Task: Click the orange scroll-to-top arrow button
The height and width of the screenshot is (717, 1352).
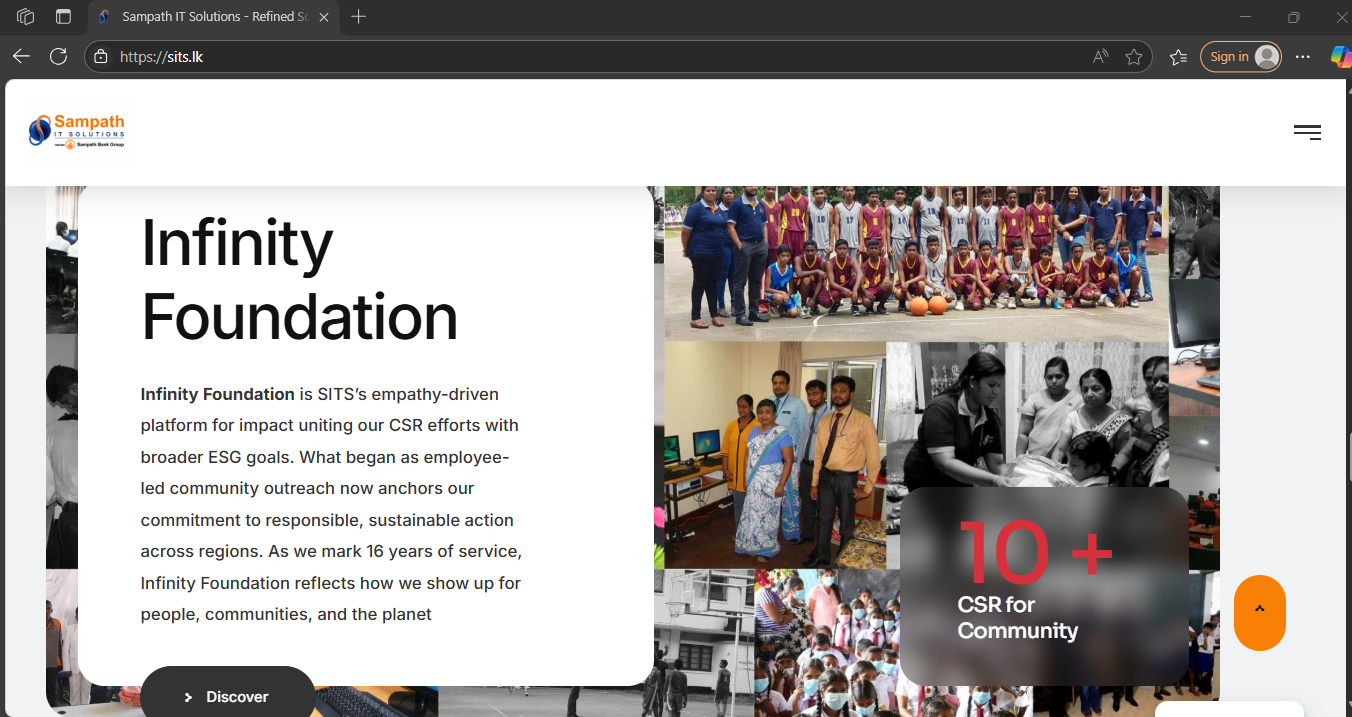Action: [x=1260, y=612]
